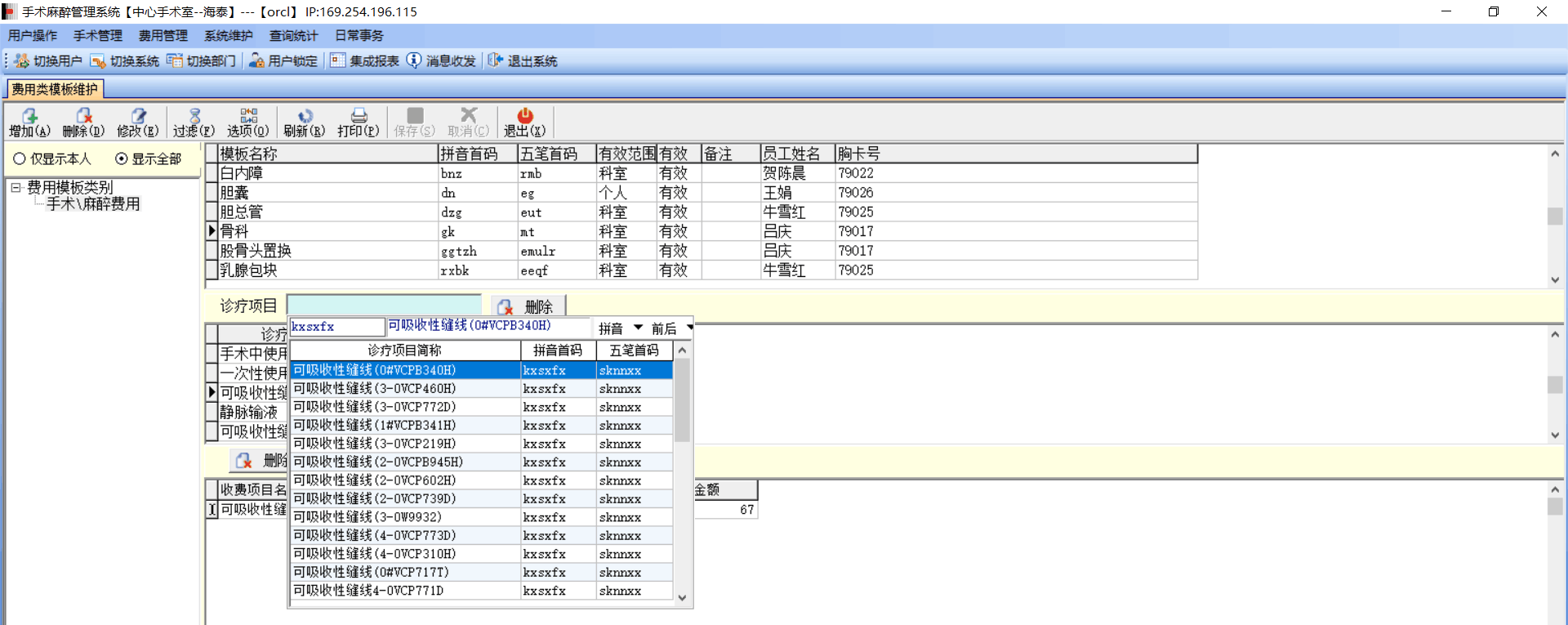
Task: Click the template table scroll-down arrow
Action: pyautogui.click(x=1555, y=280)
